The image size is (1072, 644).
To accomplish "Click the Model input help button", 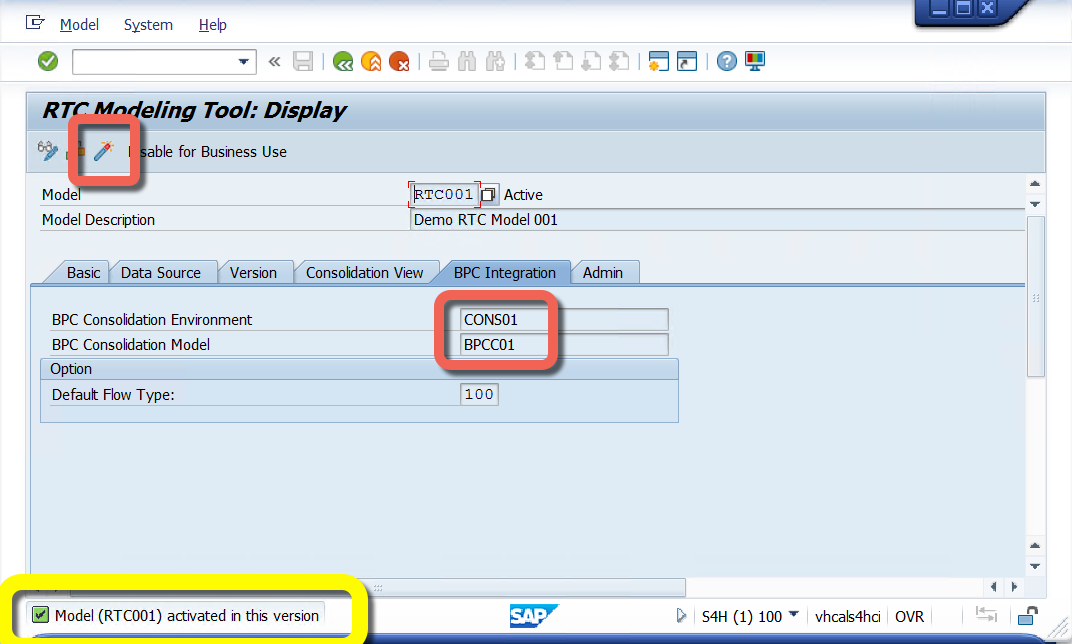I will pos(489,195).
